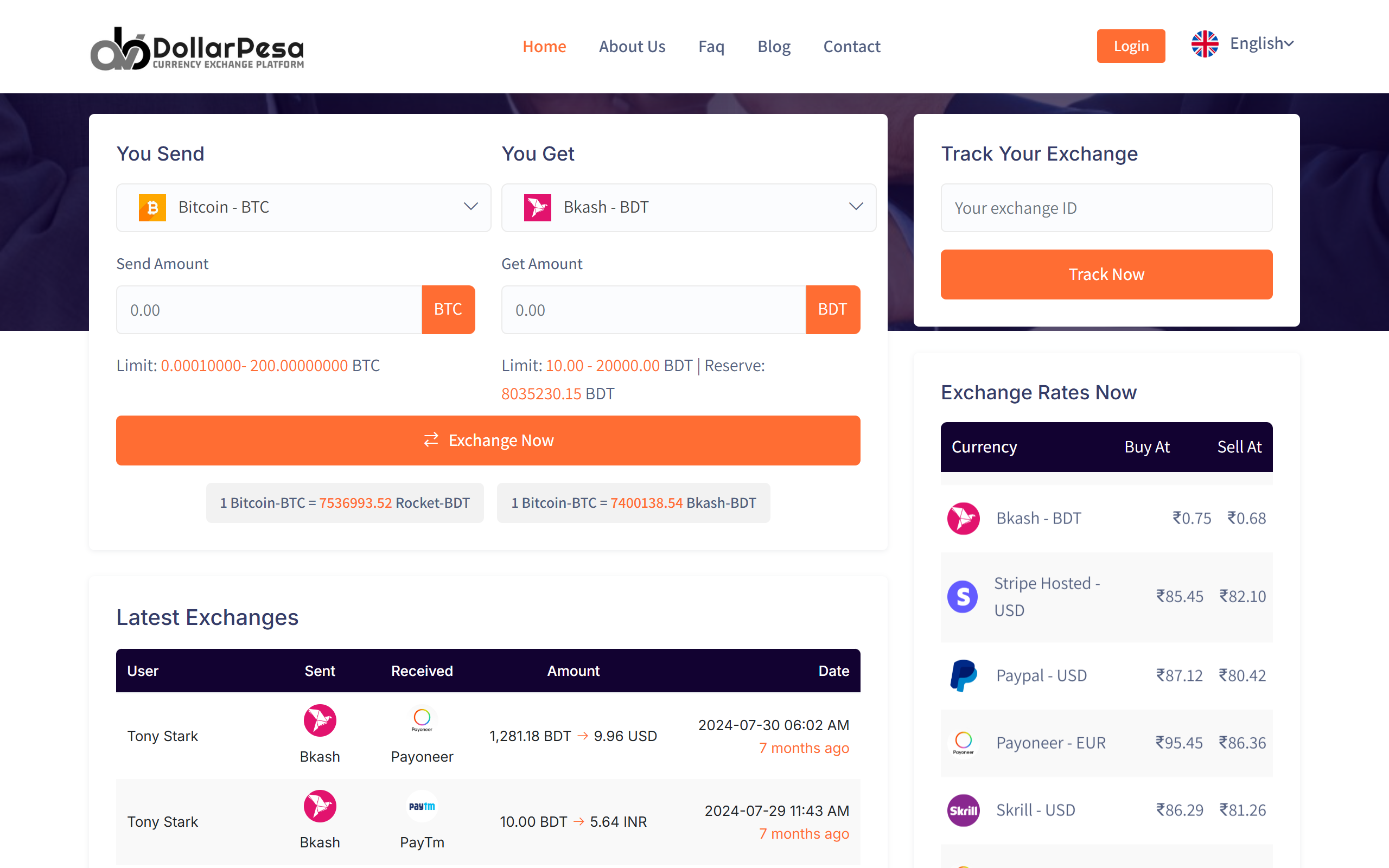Click the 'Stripe Hosted - USD' currency name
This screenshot has height=868, width=1389.
(1047, 596)
